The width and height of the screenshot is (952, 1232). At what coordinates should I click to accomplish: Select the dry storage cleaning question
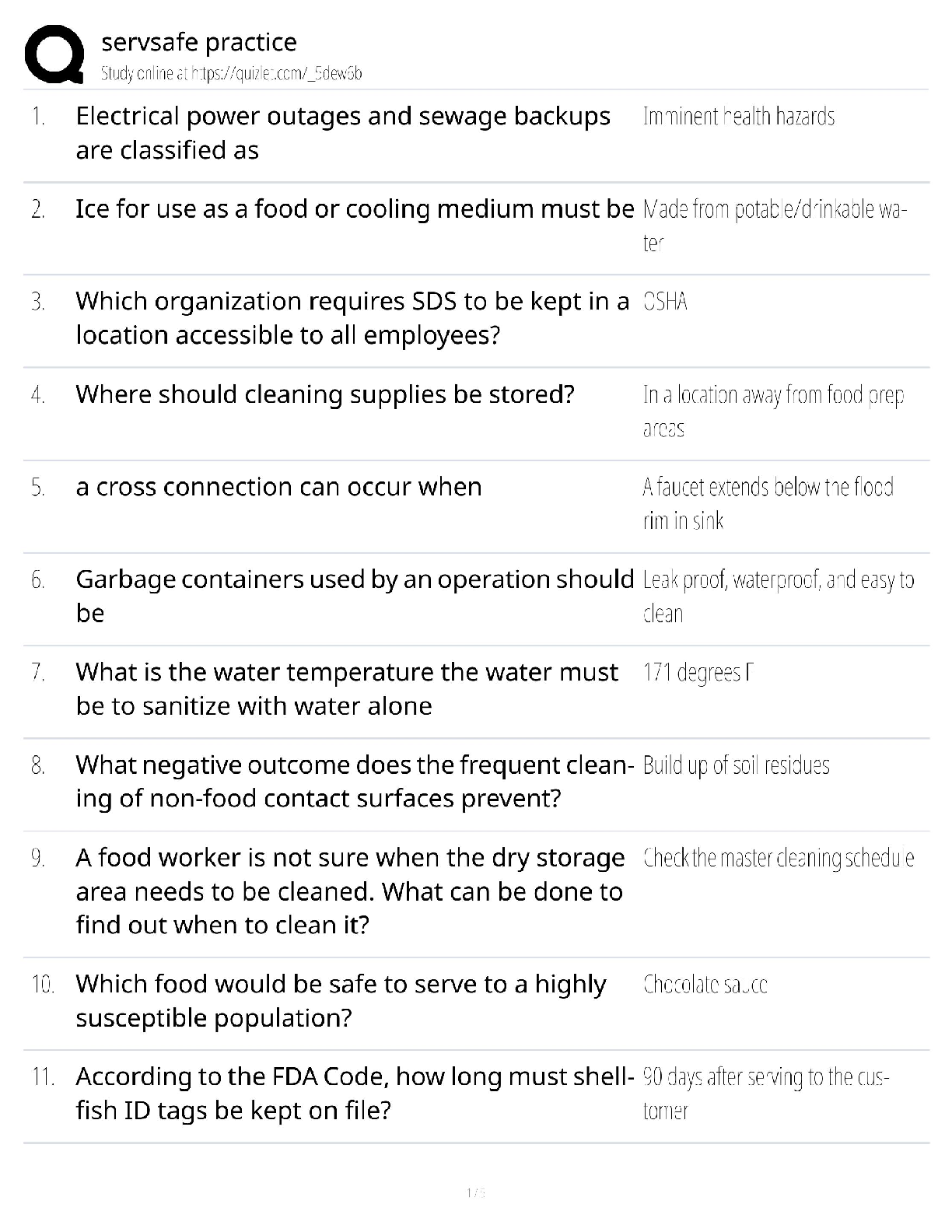(350, 891)
